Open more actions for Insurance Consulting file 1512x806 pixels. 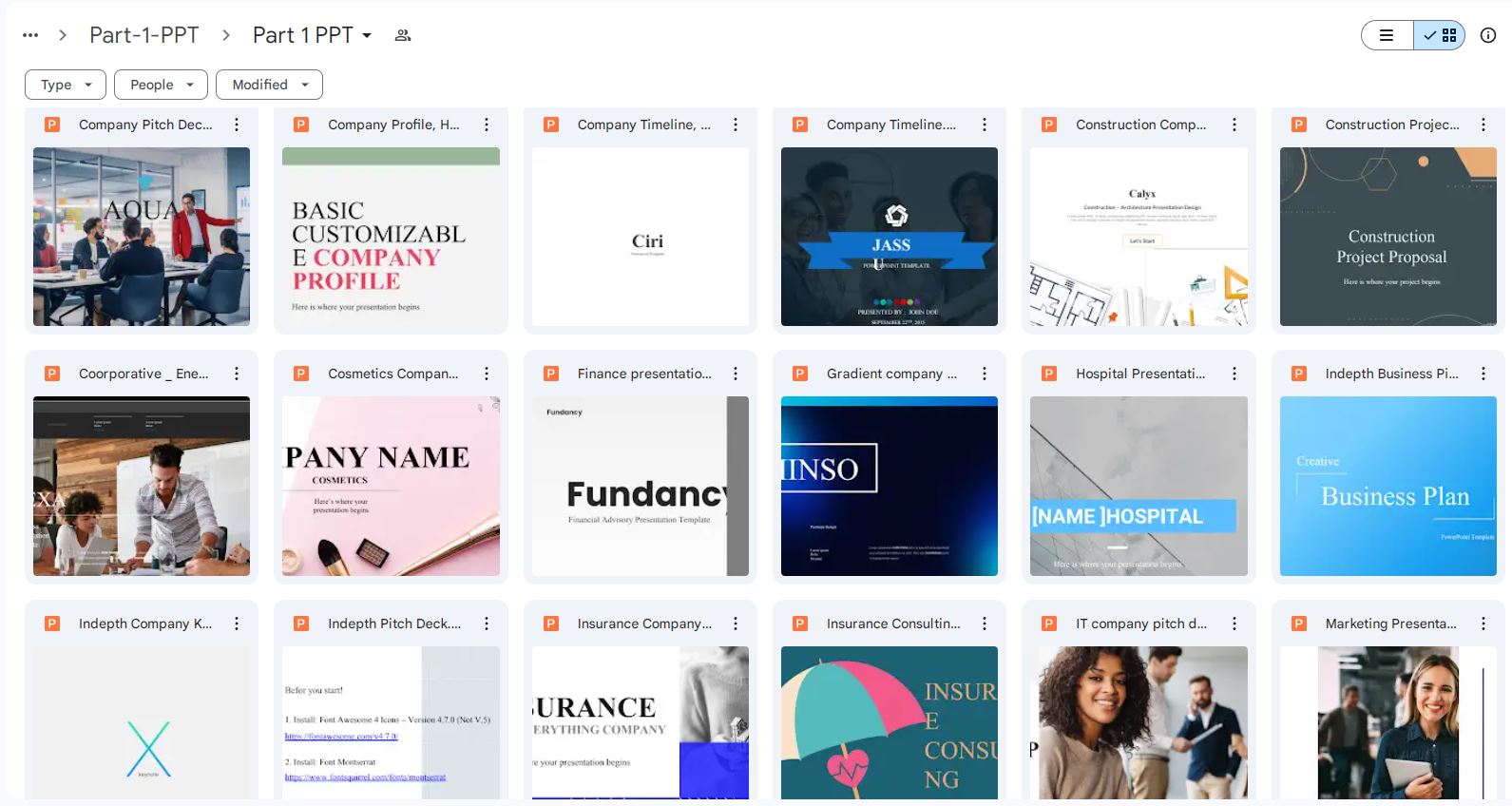tap(985, 624)
